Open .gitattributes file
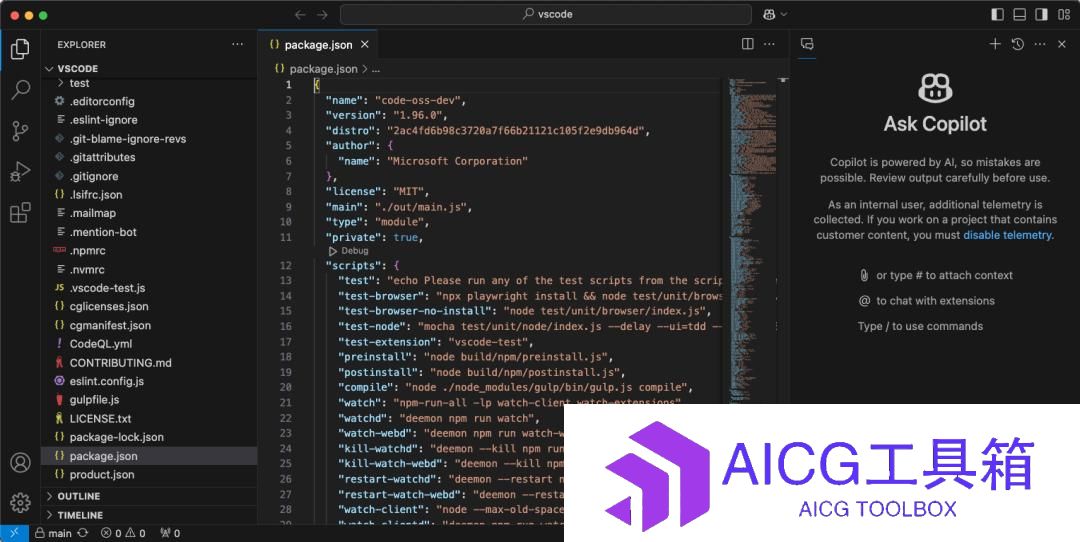1080x542 pixels. (x=149, y=157)
